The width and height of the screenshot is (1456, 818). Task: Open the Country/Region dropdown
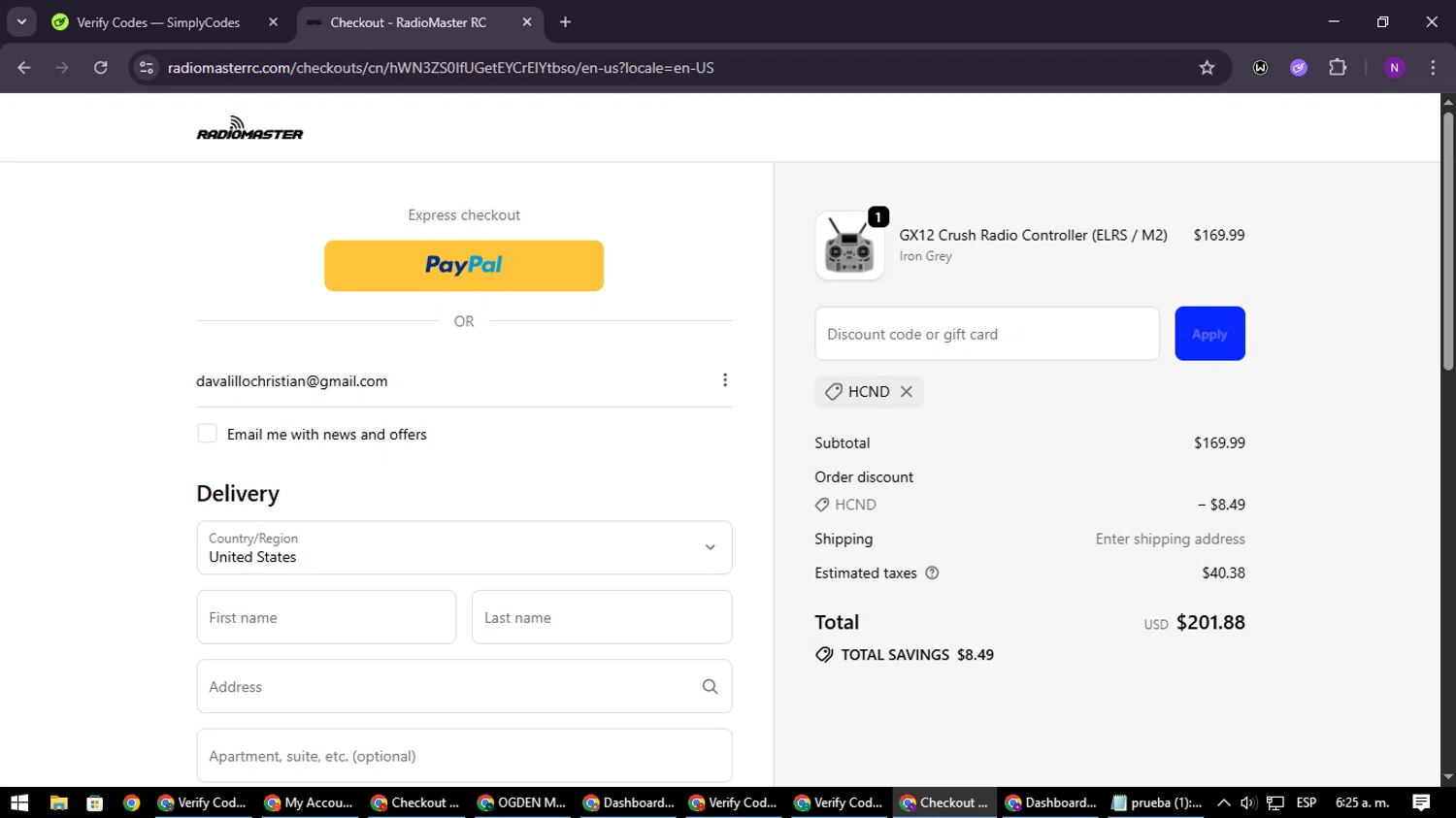[x=464, y=547]
